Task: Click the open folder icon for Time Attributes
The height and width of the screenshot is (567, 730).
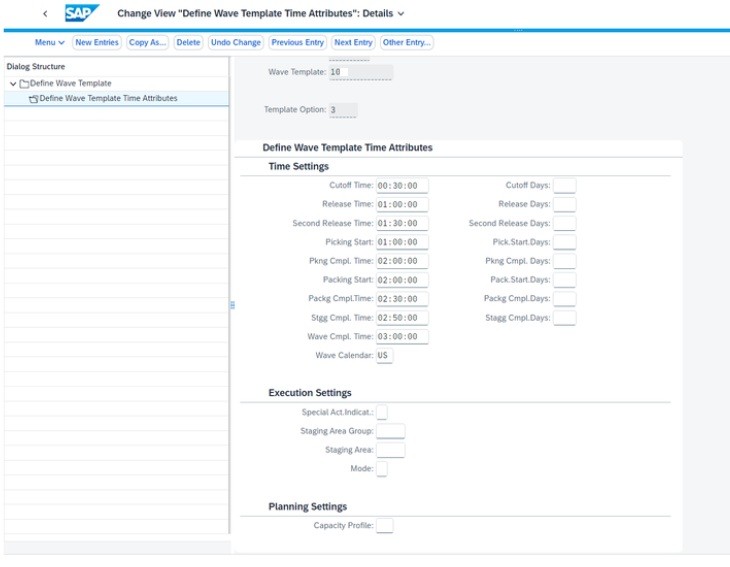Action: (34, 99)
